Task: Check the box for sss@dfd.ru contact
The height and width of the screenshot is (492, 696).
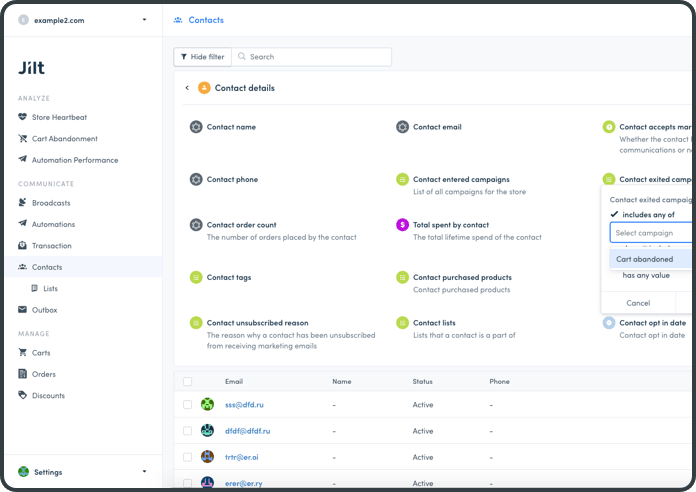Action: 187,405
